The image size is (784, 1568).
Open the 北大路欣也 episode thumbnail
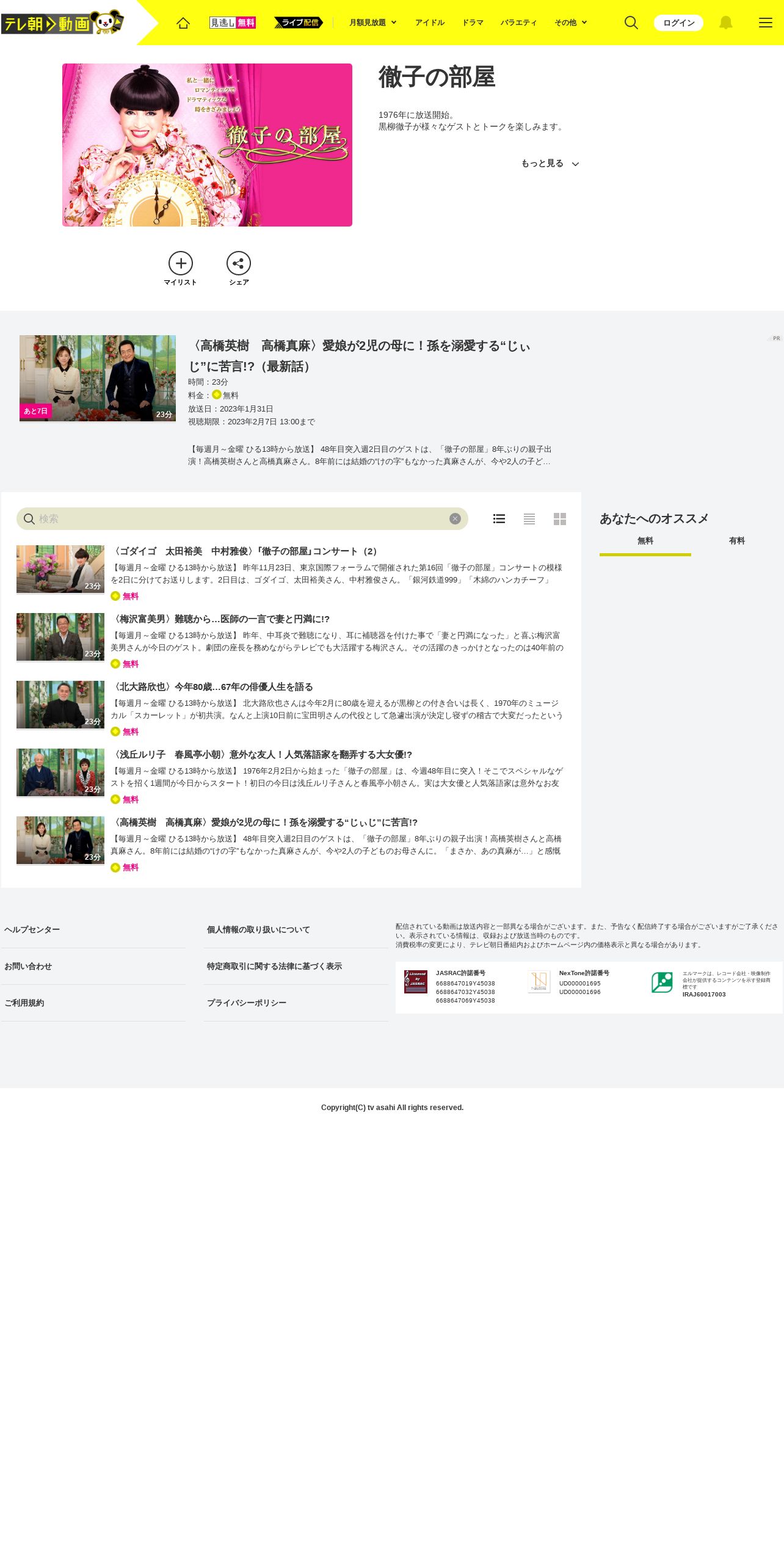point(60,705)
